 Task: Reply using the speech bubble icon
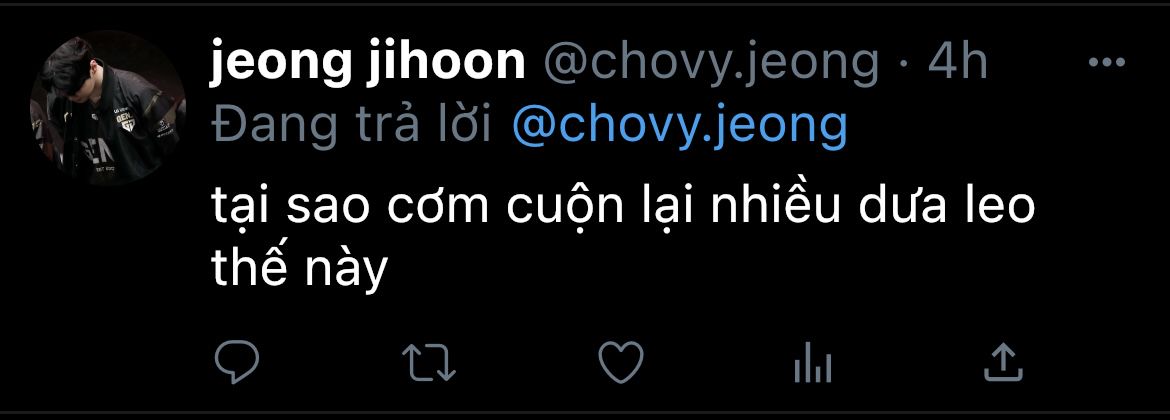[237, 362]
